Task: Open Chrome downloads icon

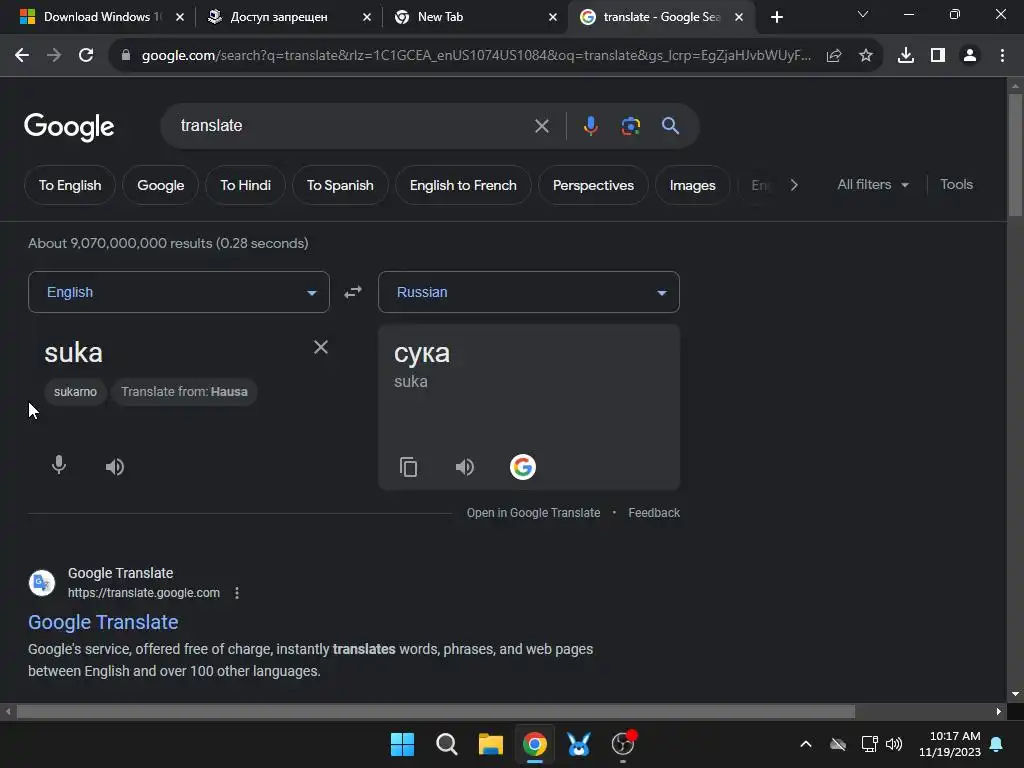Action: [x=906, y=56]
